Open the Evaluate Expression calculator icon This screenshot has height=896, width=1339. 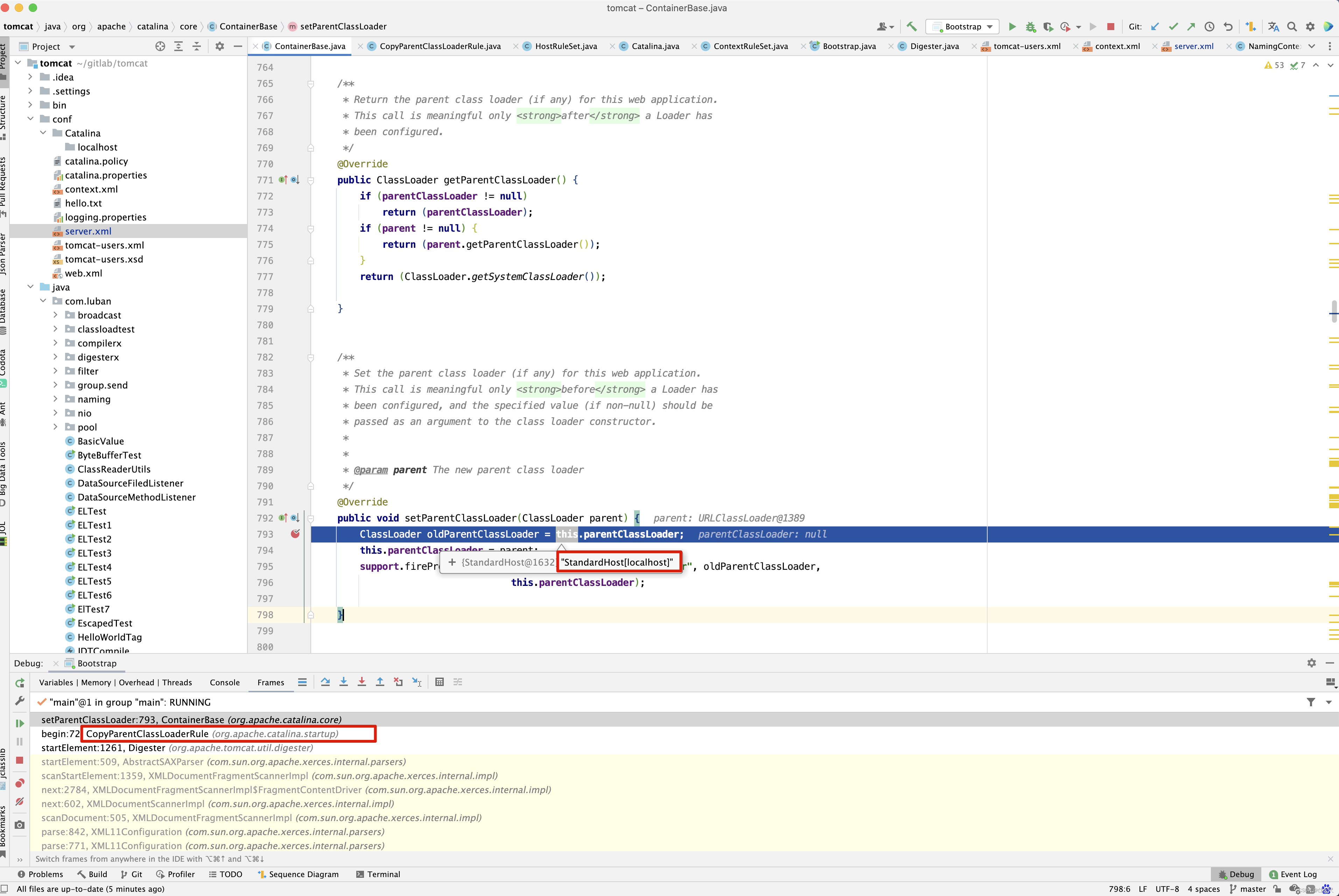(x=439, y=682)
